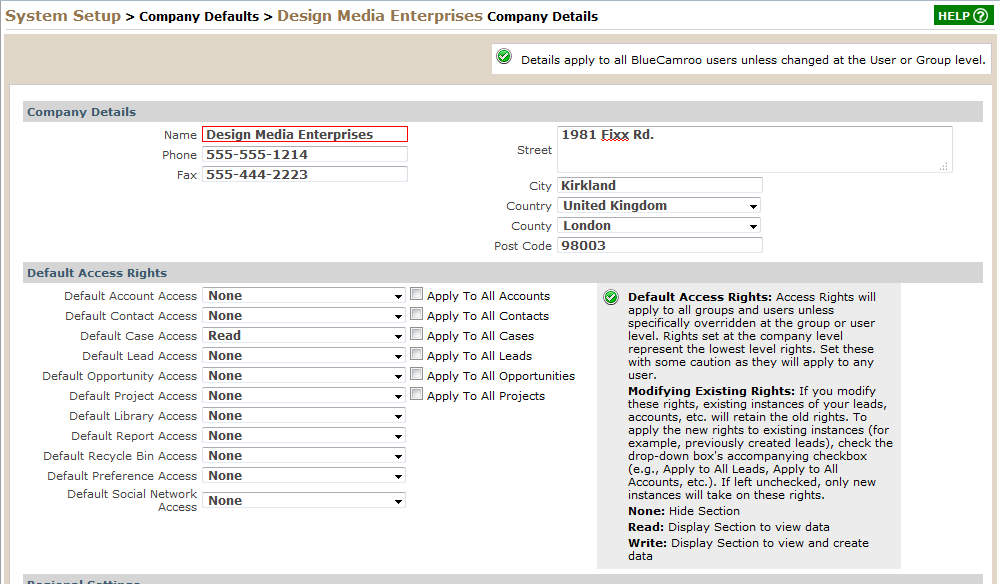Screen dimensions: 1000x584
Task: Open the Default Recycle Bin Access dropdown
Action: point(304,456)
